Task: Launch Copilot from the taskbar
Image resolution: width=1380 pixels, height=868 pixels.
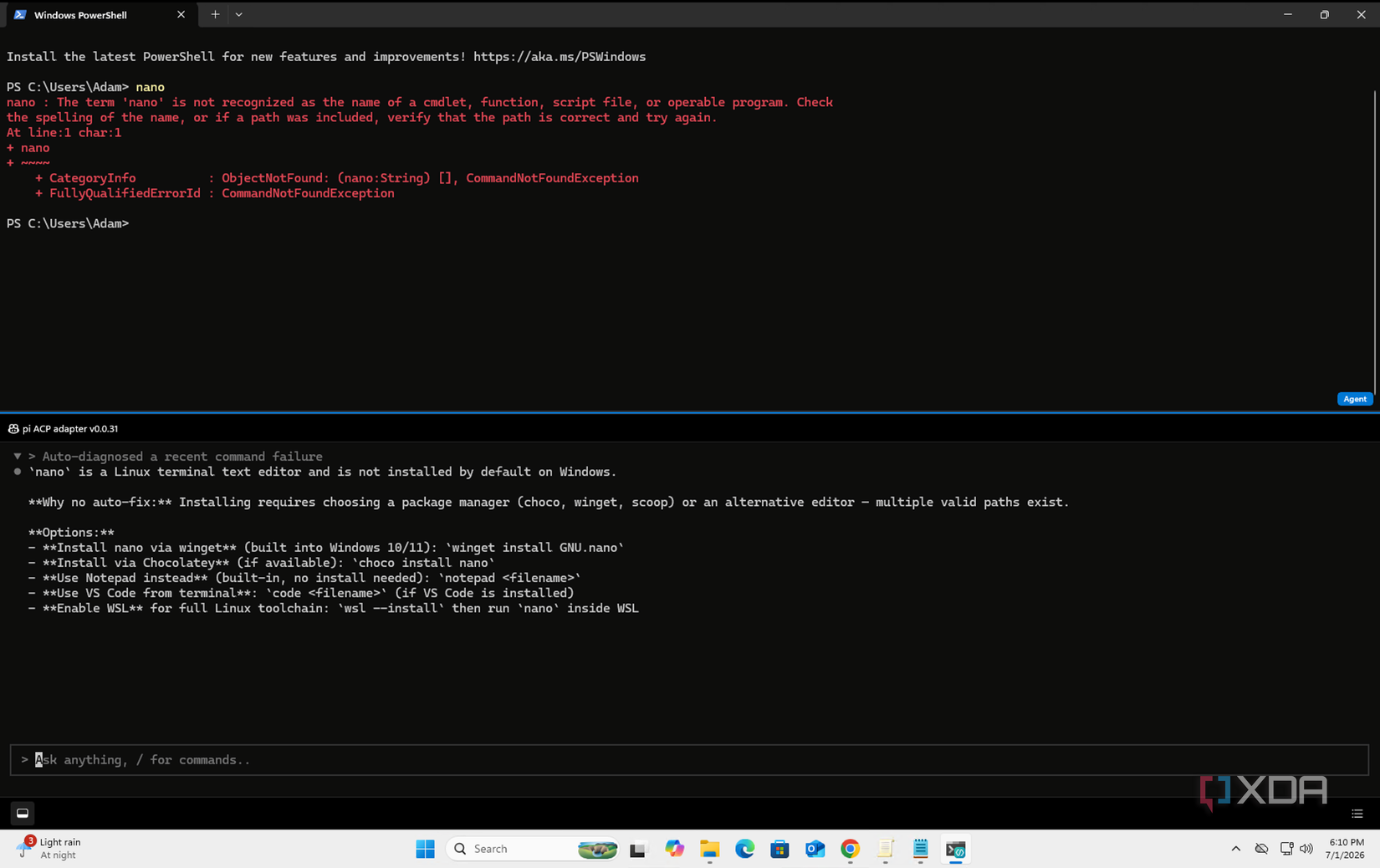Action: point(674,849)
